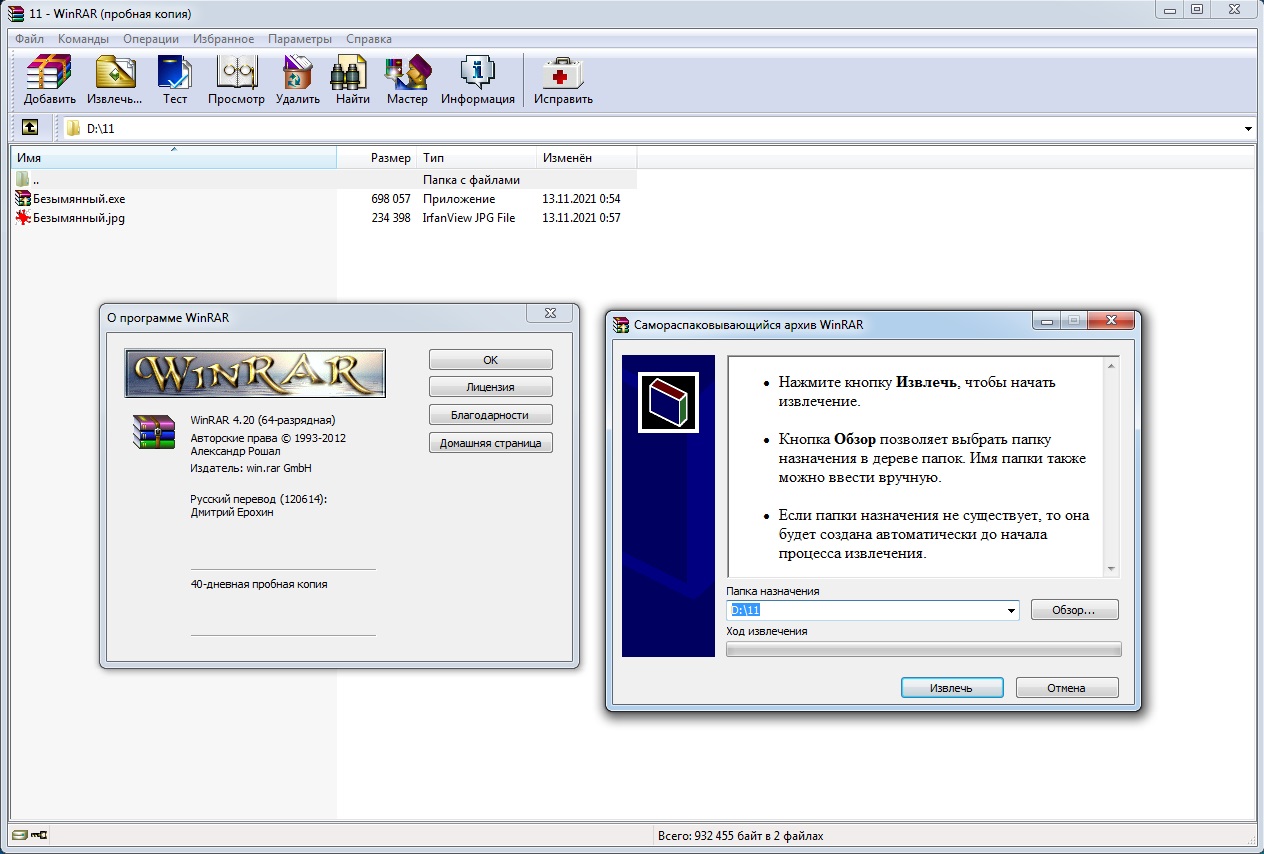This screenshot has width=1264, height=854.
Task: Open the Найти (Find) binoculars tool
Action: tap(353, 80)
